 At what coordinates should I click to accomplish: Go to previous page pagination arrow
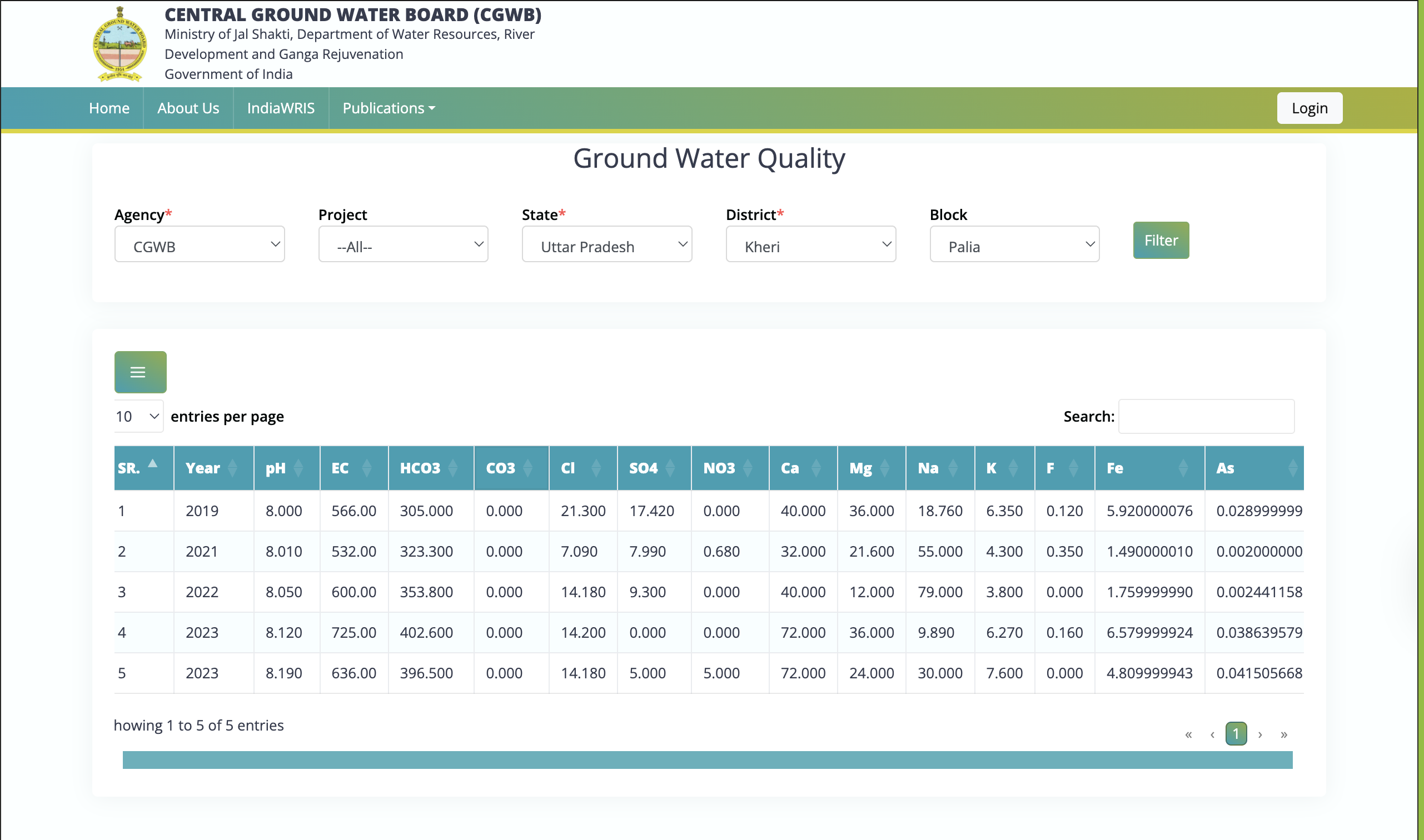click(x=1212, y=734)
